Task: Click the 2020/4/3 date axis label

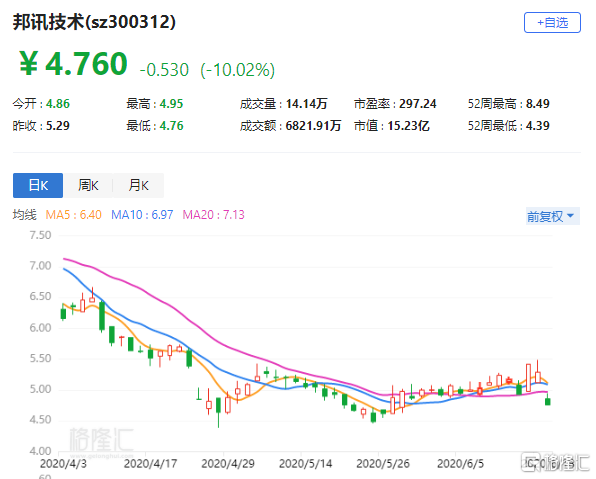Action: pos(63,464)
